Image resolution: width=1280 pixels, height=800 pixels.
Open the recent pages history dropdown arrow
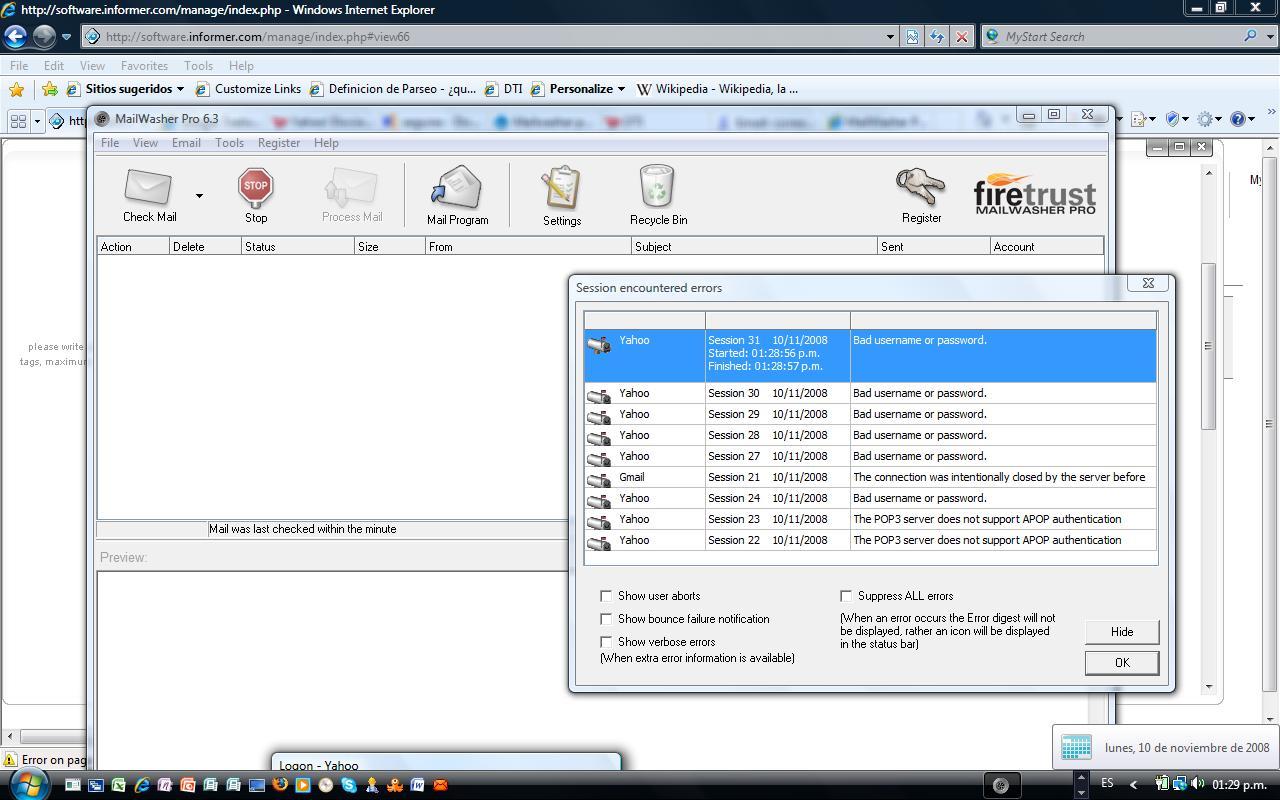coord(67,37)
